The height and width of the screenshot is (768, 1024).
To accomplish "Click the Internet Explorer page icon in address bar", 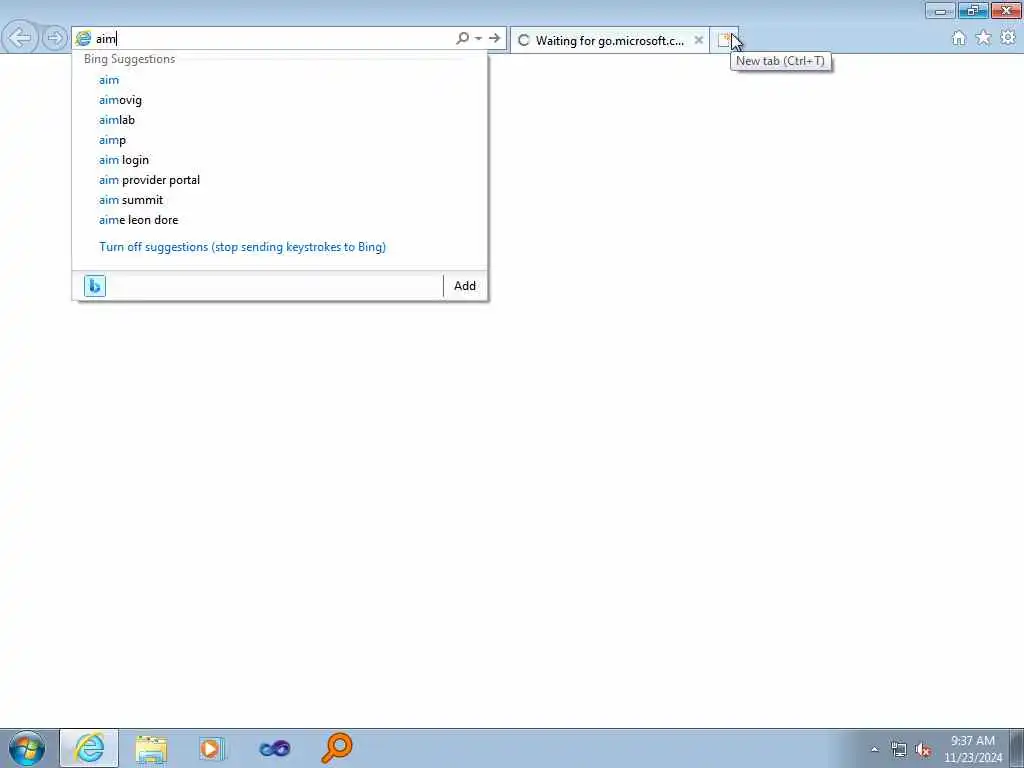I will click(x=84, y=39).
